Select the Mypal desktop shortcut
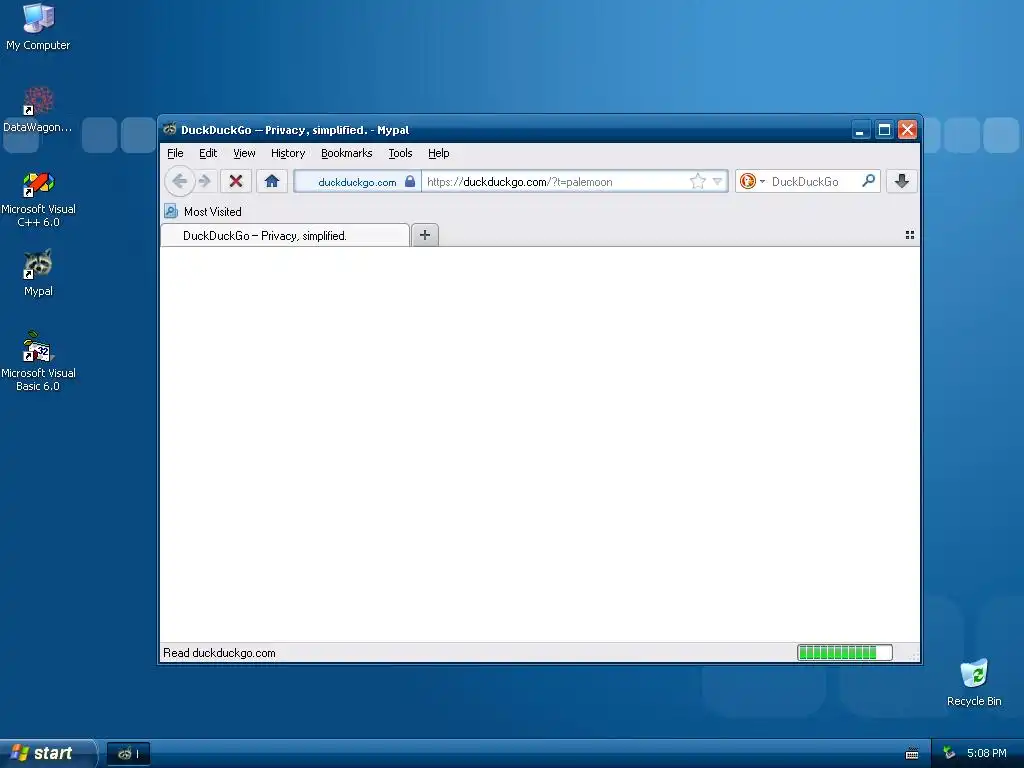 pos(38,273)
